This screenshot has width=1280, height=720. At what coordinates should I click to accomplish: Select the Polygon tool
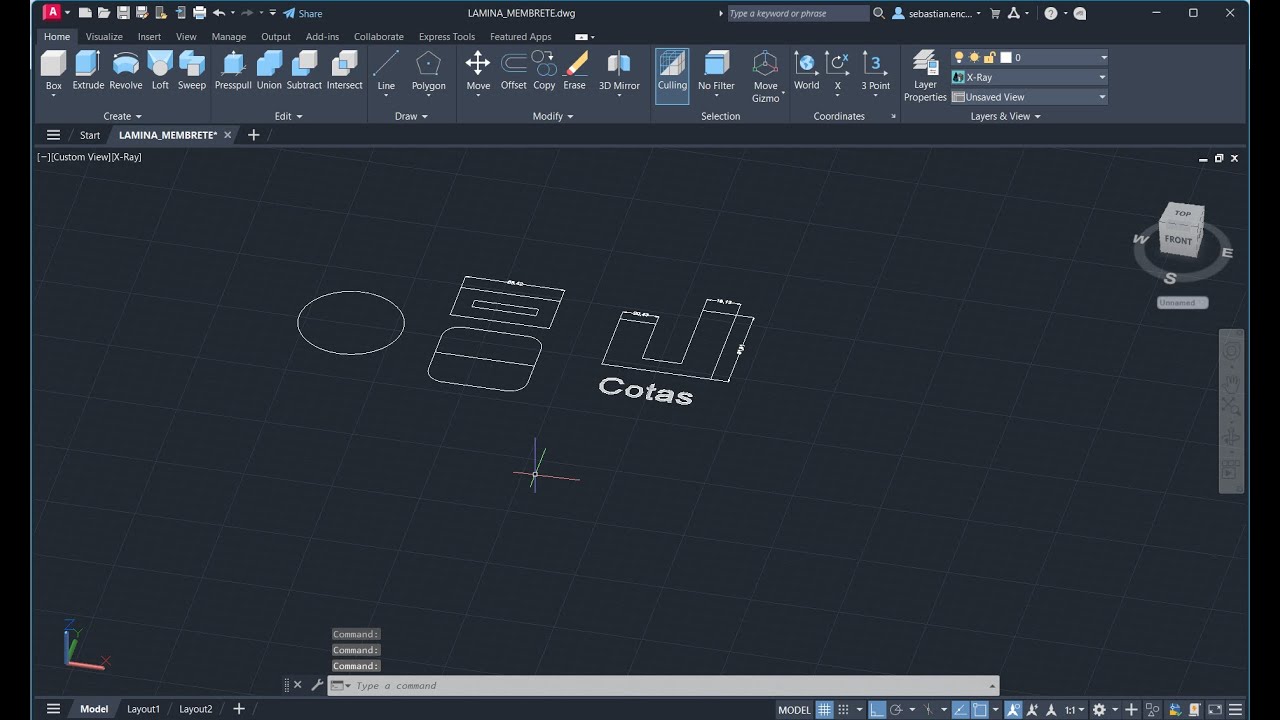point(428,71)
